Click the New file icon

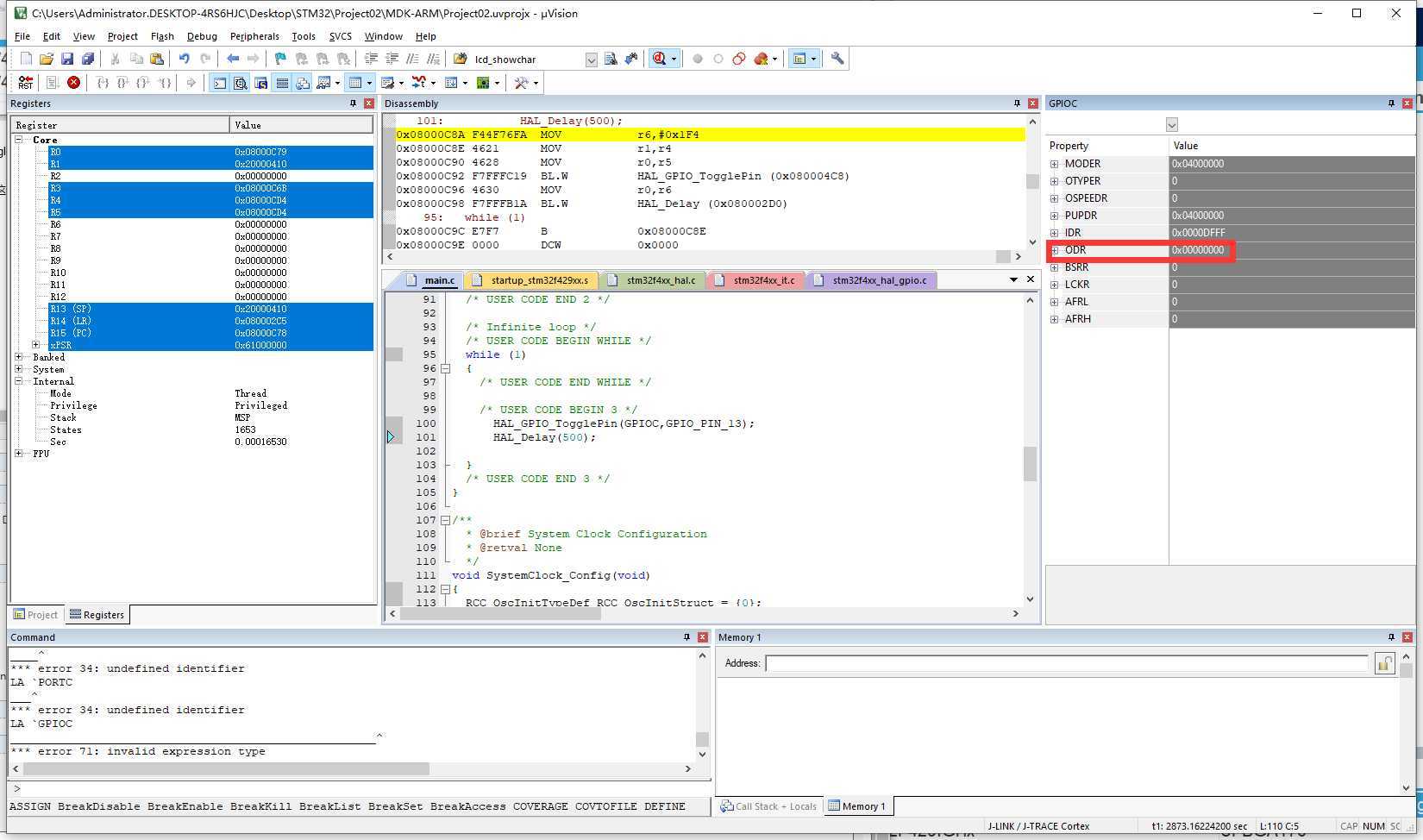pyautogui.click(x=26, y=59)
